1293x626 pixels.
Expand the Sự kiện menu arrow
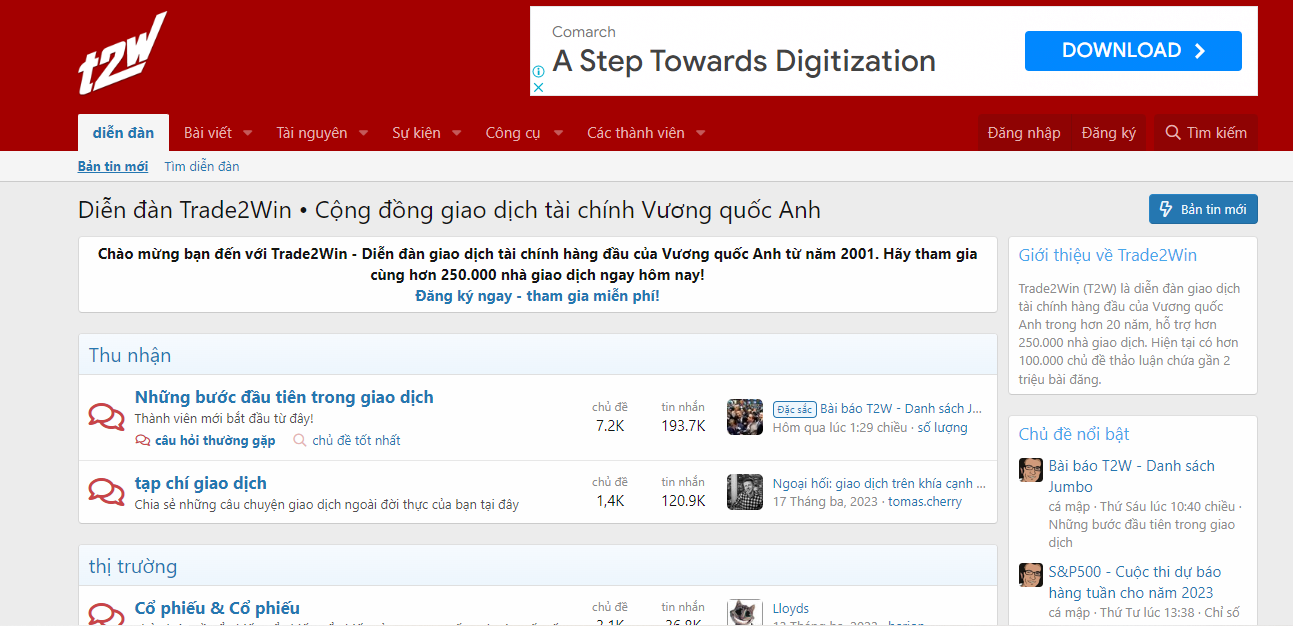456,133
